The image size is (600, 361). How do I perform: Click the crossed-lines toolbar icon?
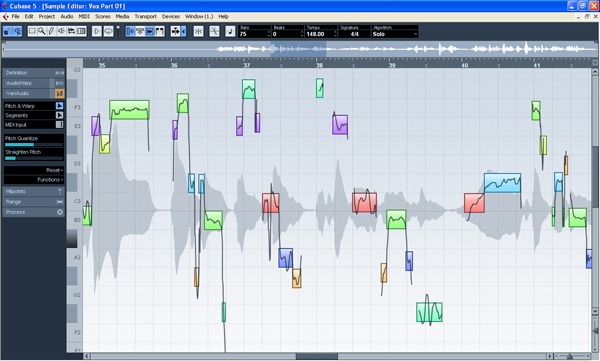(x=214, y=31)
